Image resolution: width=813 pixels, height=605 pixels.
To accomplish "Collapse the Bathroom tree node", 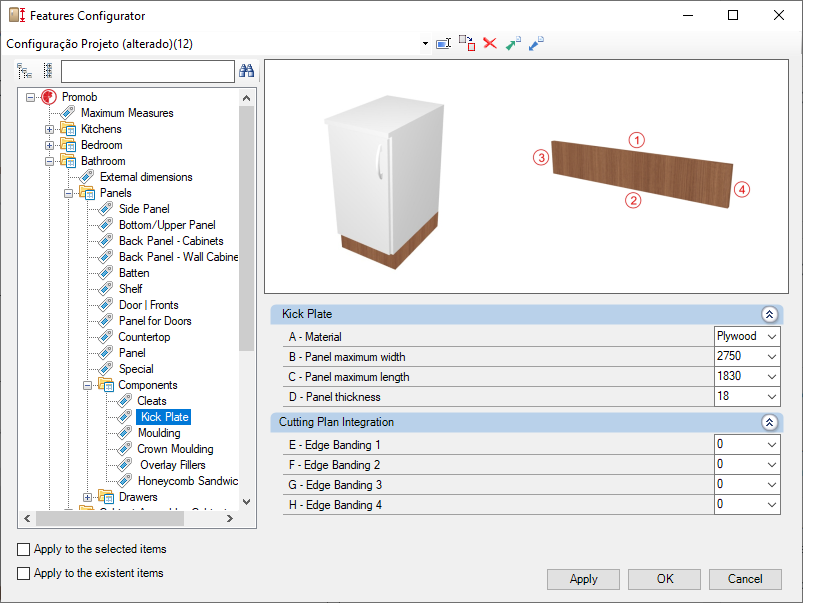I will [x=49, y=161].
